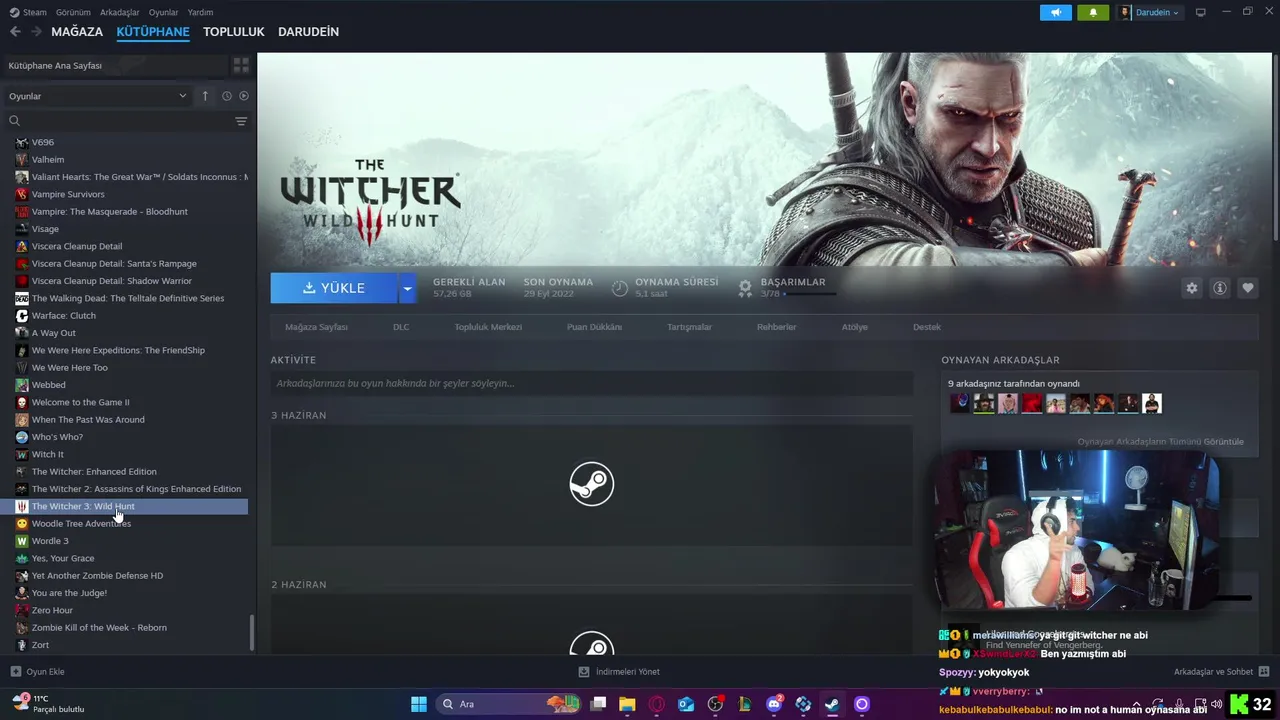Open the green notifications bell
Viewport: 1280px width, 720px height.
point(1093,12)
